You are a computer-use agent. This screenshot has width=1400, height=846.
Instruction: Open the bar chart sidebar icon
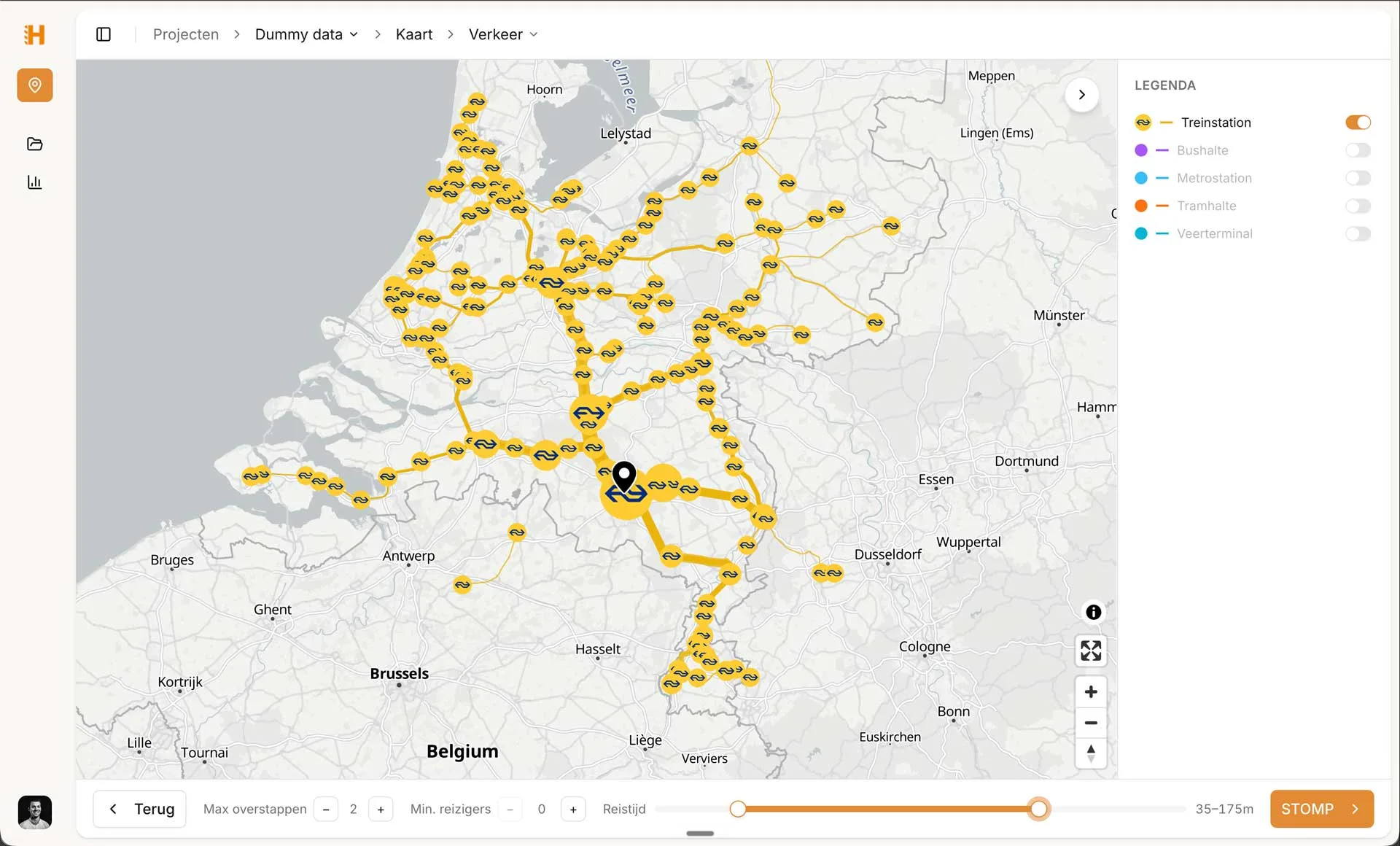point(34,182)
